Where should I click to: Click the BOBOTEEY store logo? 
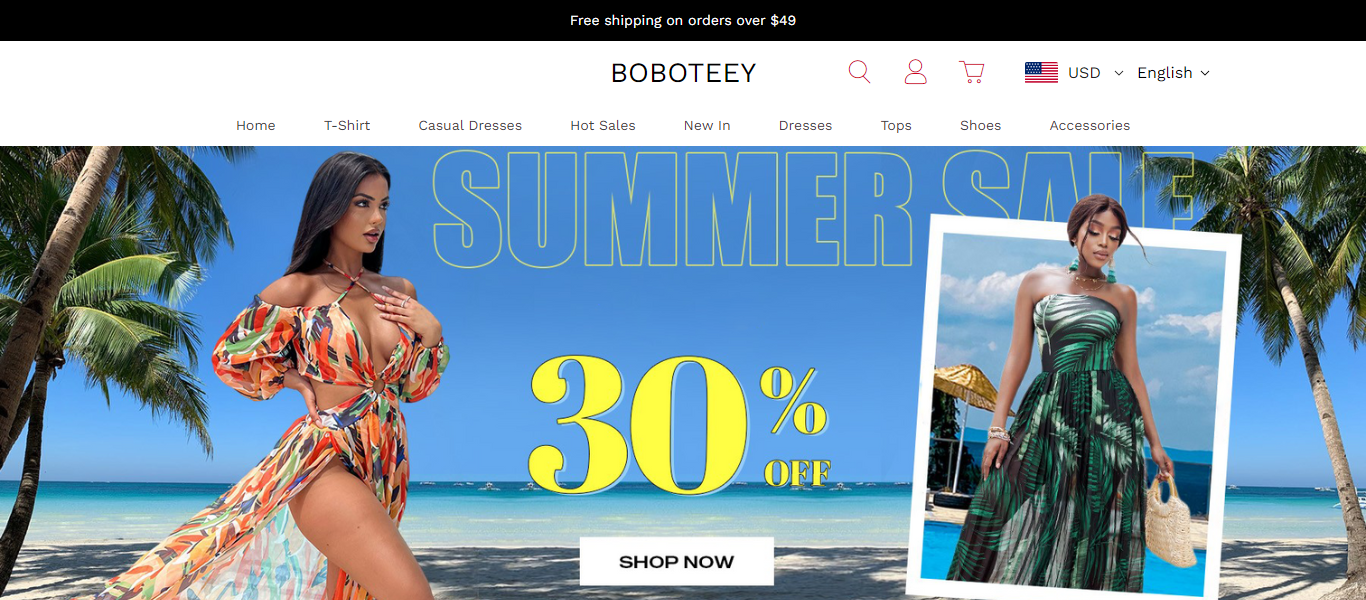tap(683, 73)
